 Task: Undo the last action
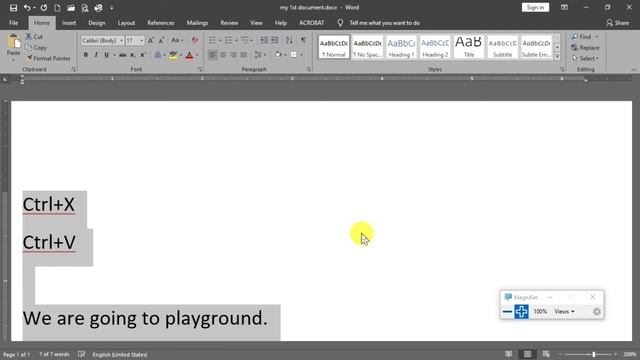27,8
